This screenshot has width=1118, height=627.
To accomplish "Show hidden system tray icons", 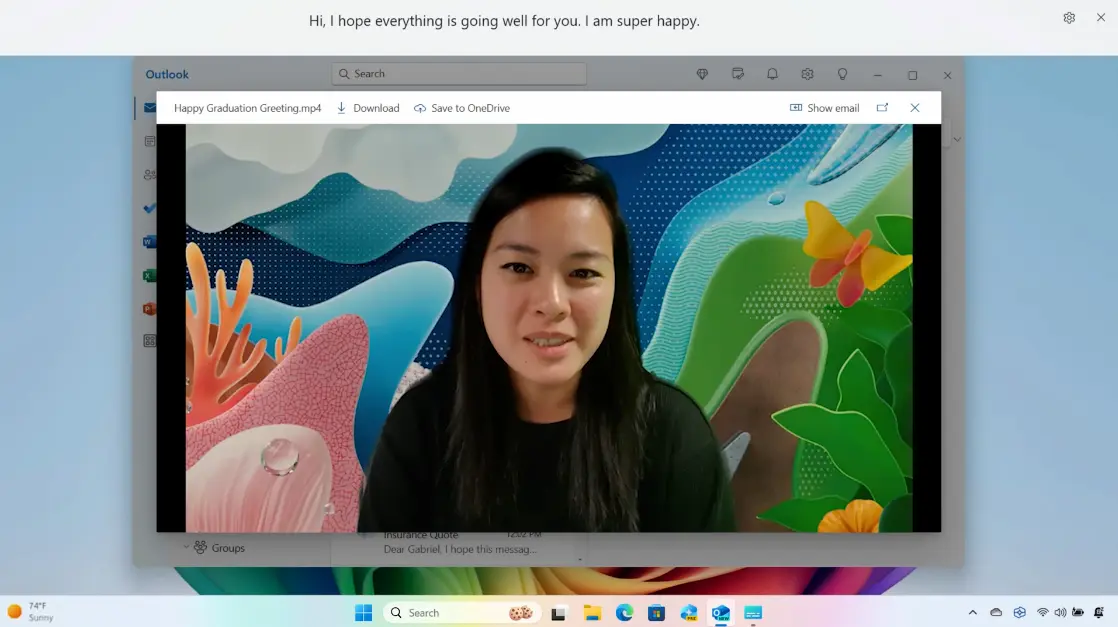I will pyautogui.click(x=972, y=613).
